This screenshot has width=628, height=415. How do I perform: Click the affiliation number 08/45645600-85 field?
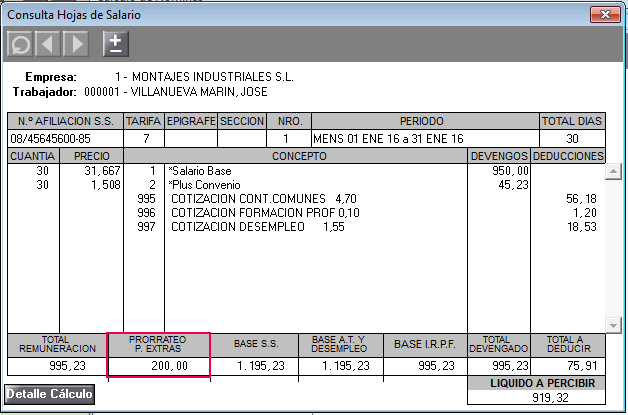coord(66,138)
